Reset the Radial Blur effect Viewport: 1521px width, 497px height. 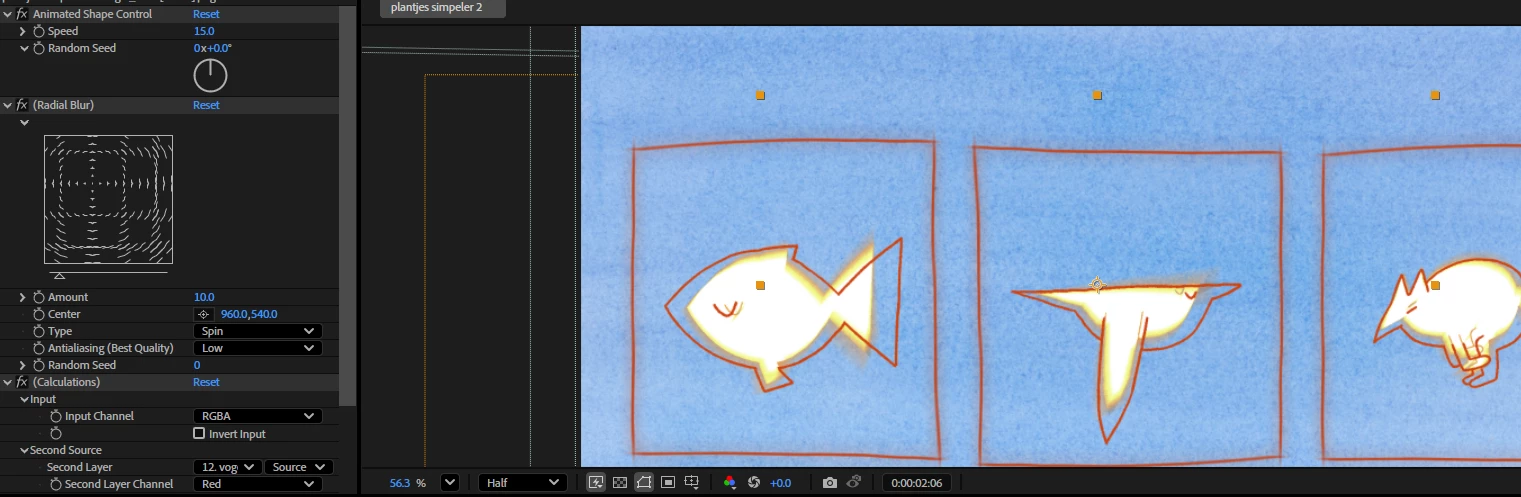coord(206,105)
